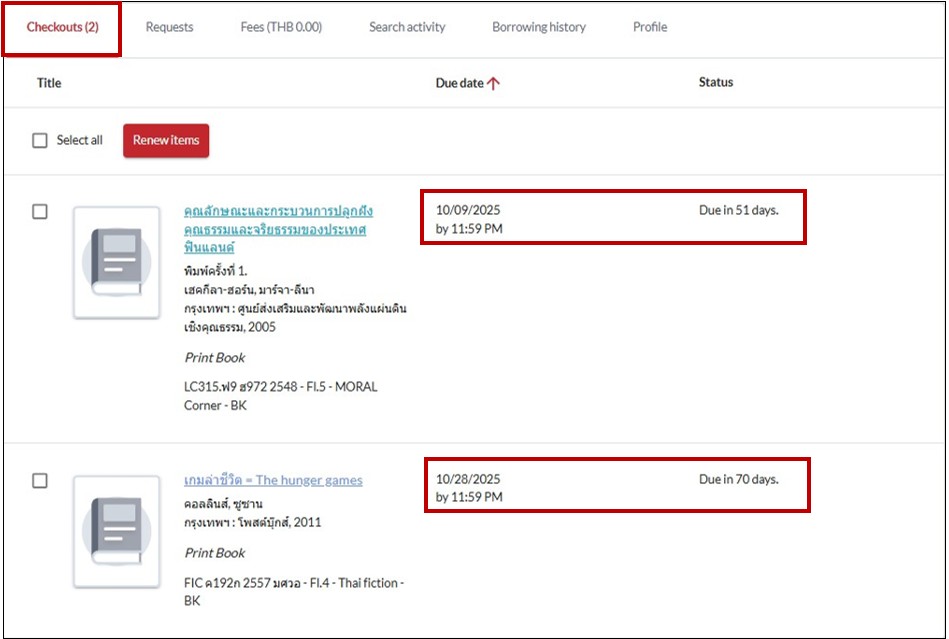
Task: Click The Hunger Games book cover icon
Action: pyautogui.click(x=117, y=531)
